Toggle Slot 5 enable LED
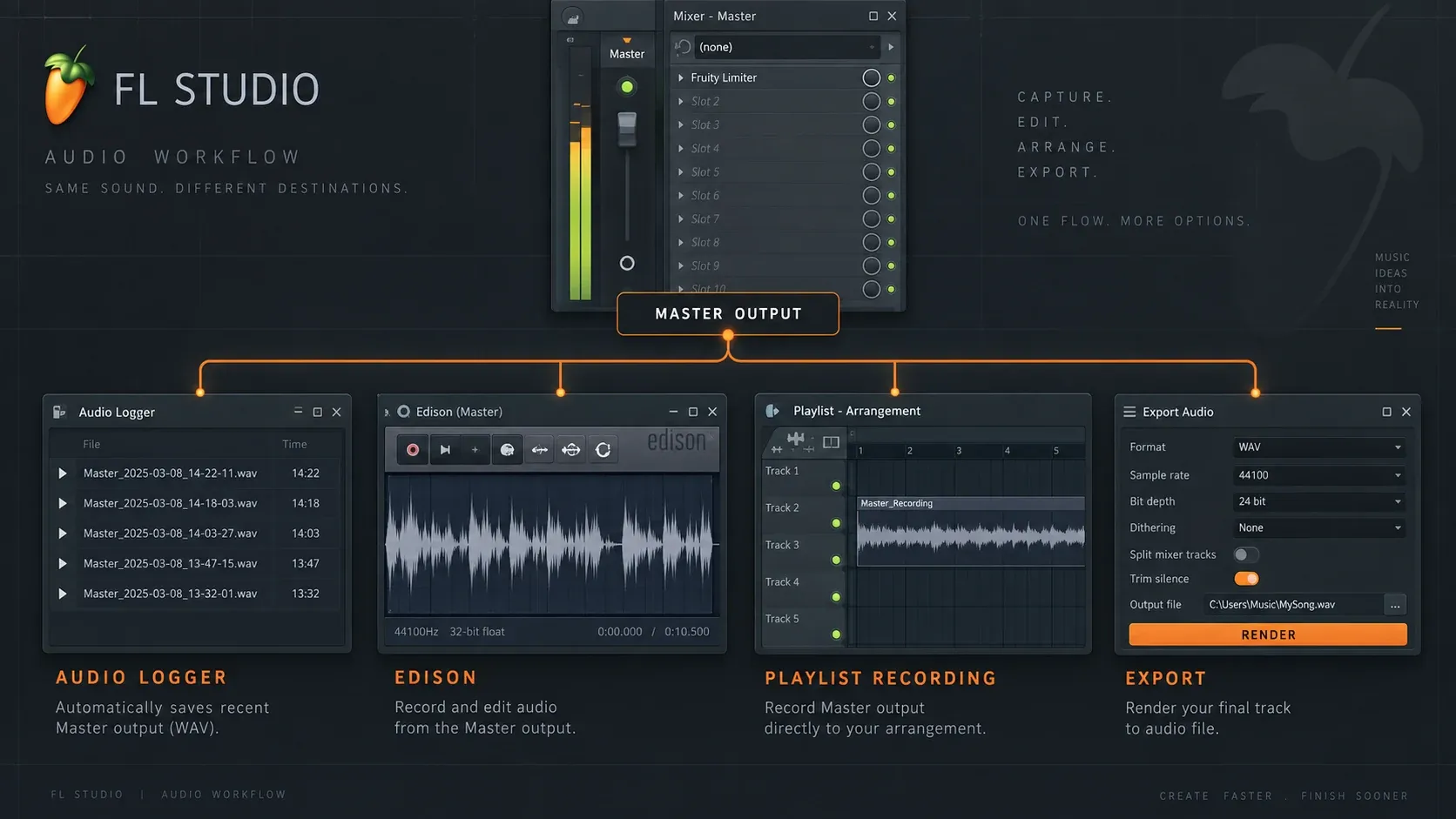 pyautogui.click(x=891, y=172)
